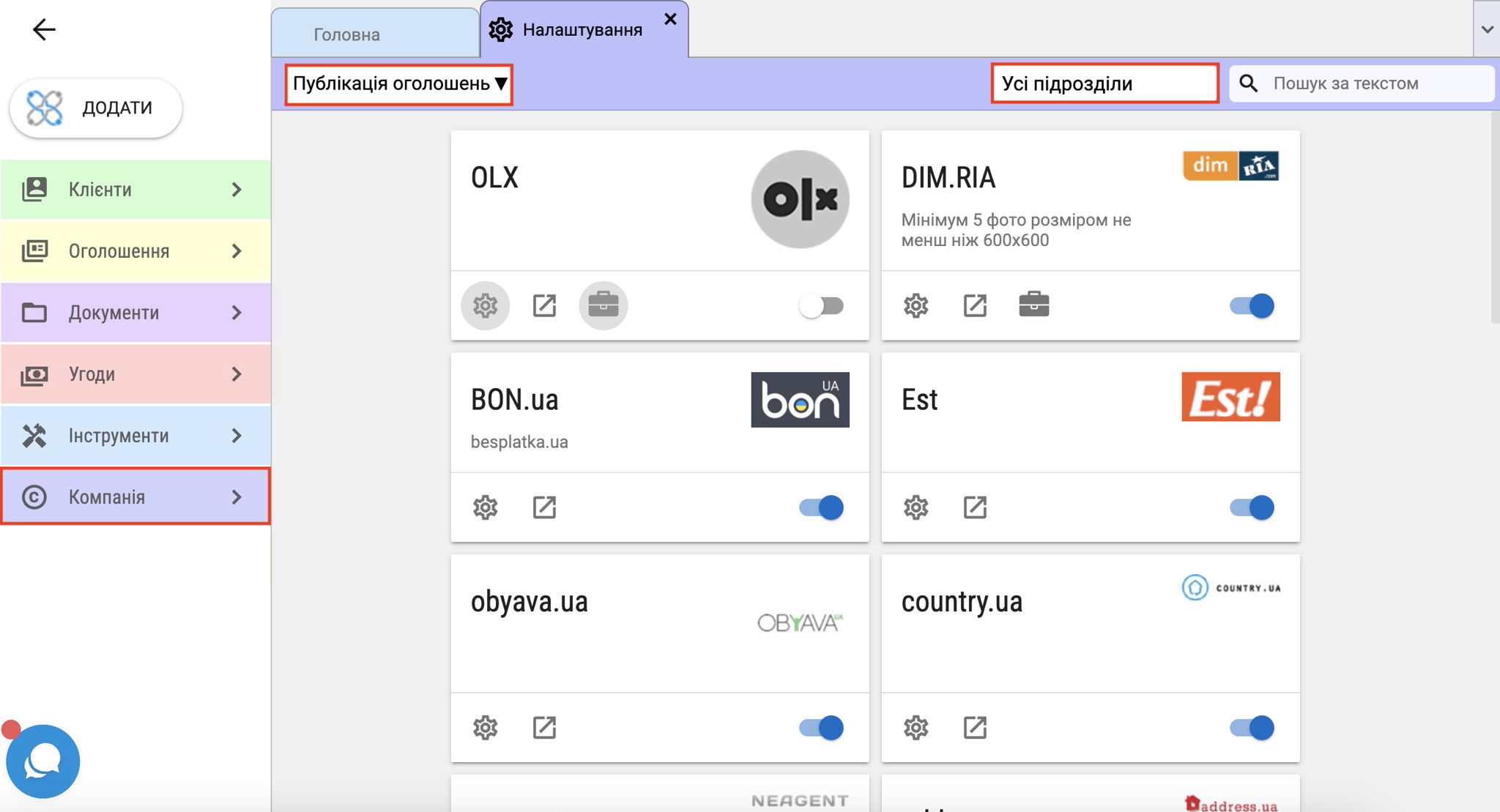Open Усі підрозділи dropdown
Screen dimensions: 1500x812
pos(1105,83)
